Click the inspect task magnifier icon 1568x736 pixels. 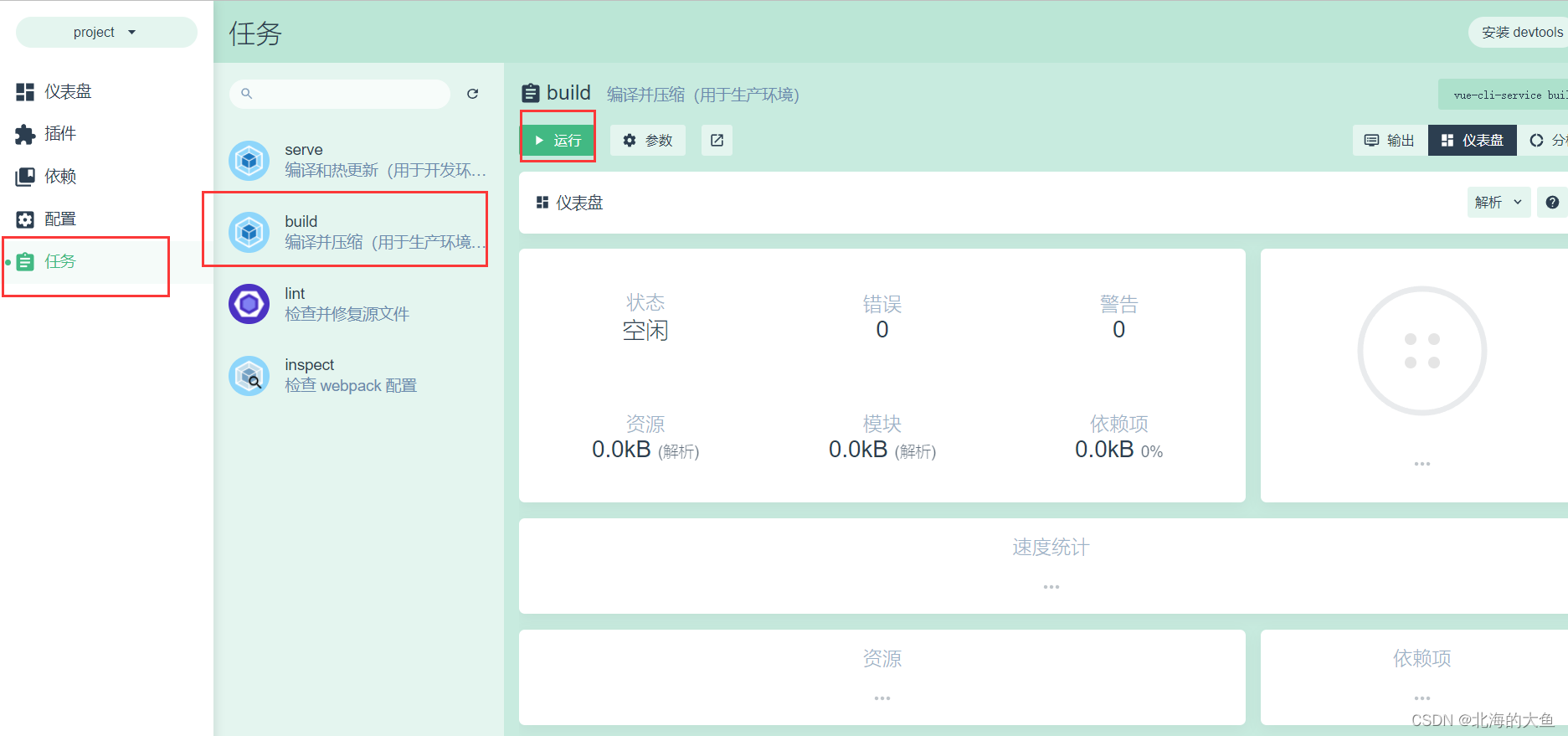(x=249, y=376)
